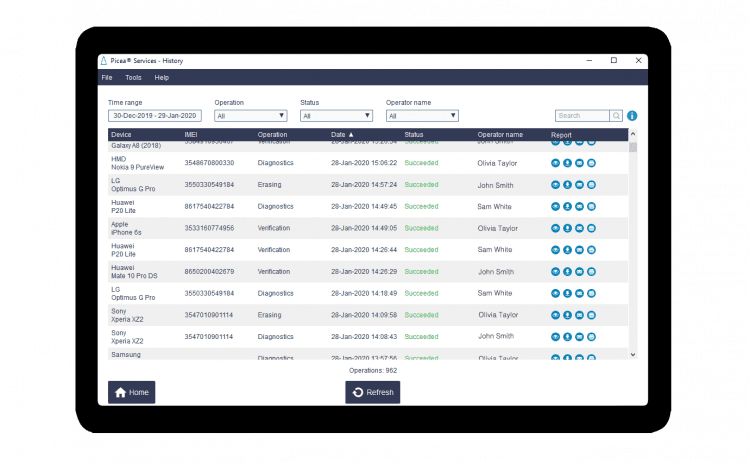
Task: View report for Mate 10 Pro DS row
Action: (555, 272)
